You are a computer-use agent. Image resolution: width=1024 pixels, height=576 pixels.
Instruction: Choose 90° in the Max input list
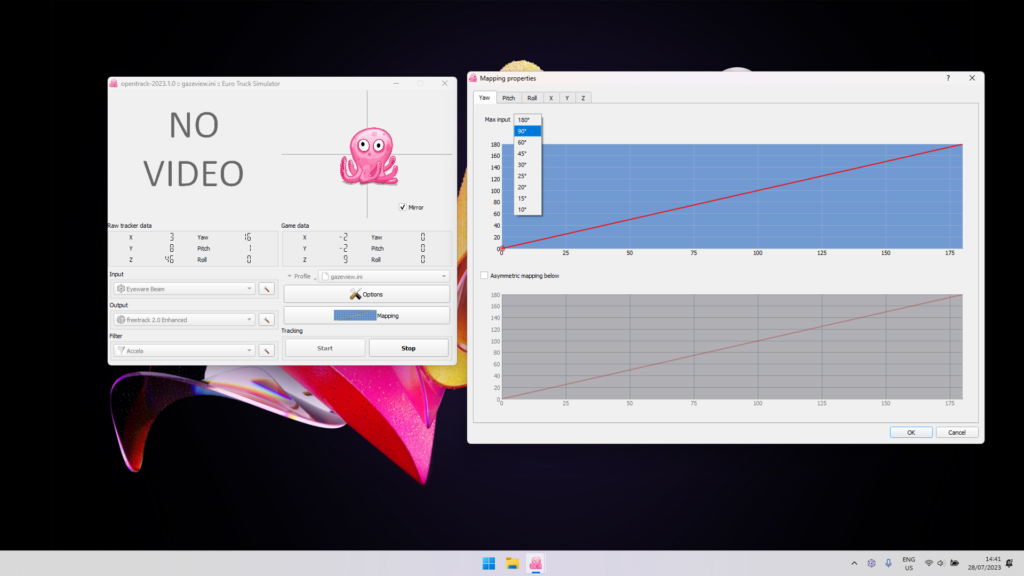[527, 131]
